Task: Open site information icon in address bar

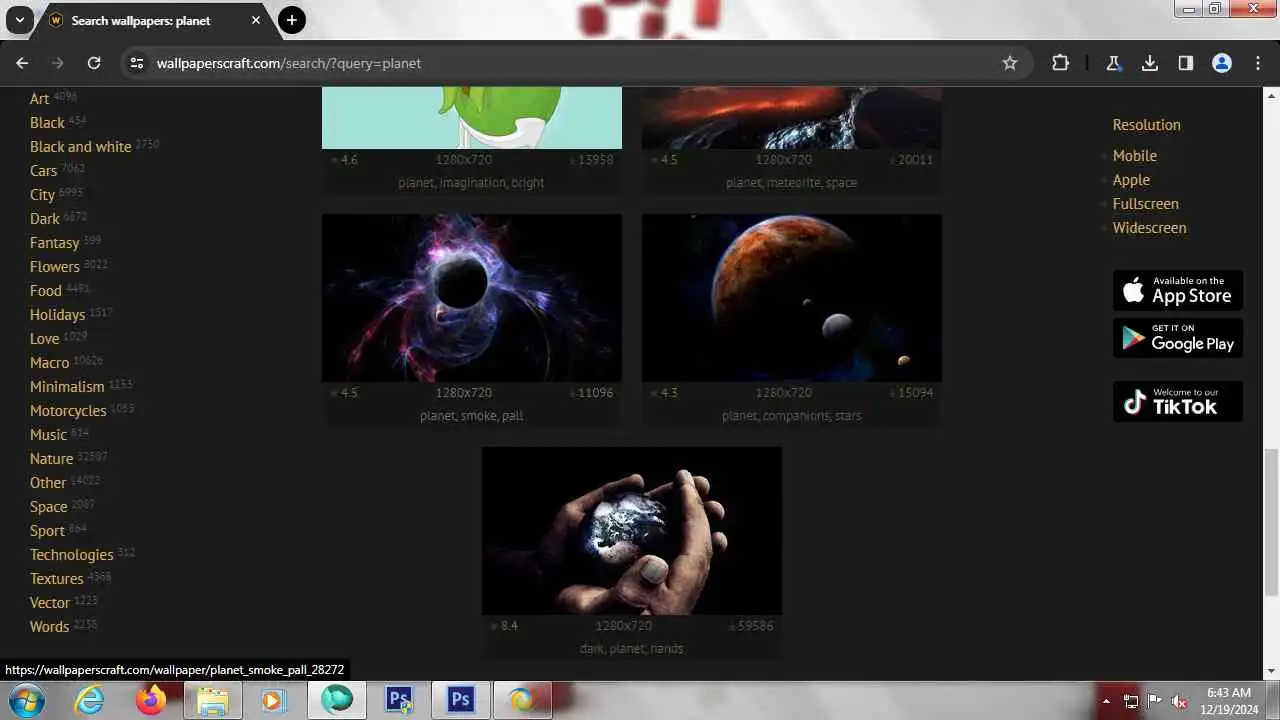Action: click(137, 63)
